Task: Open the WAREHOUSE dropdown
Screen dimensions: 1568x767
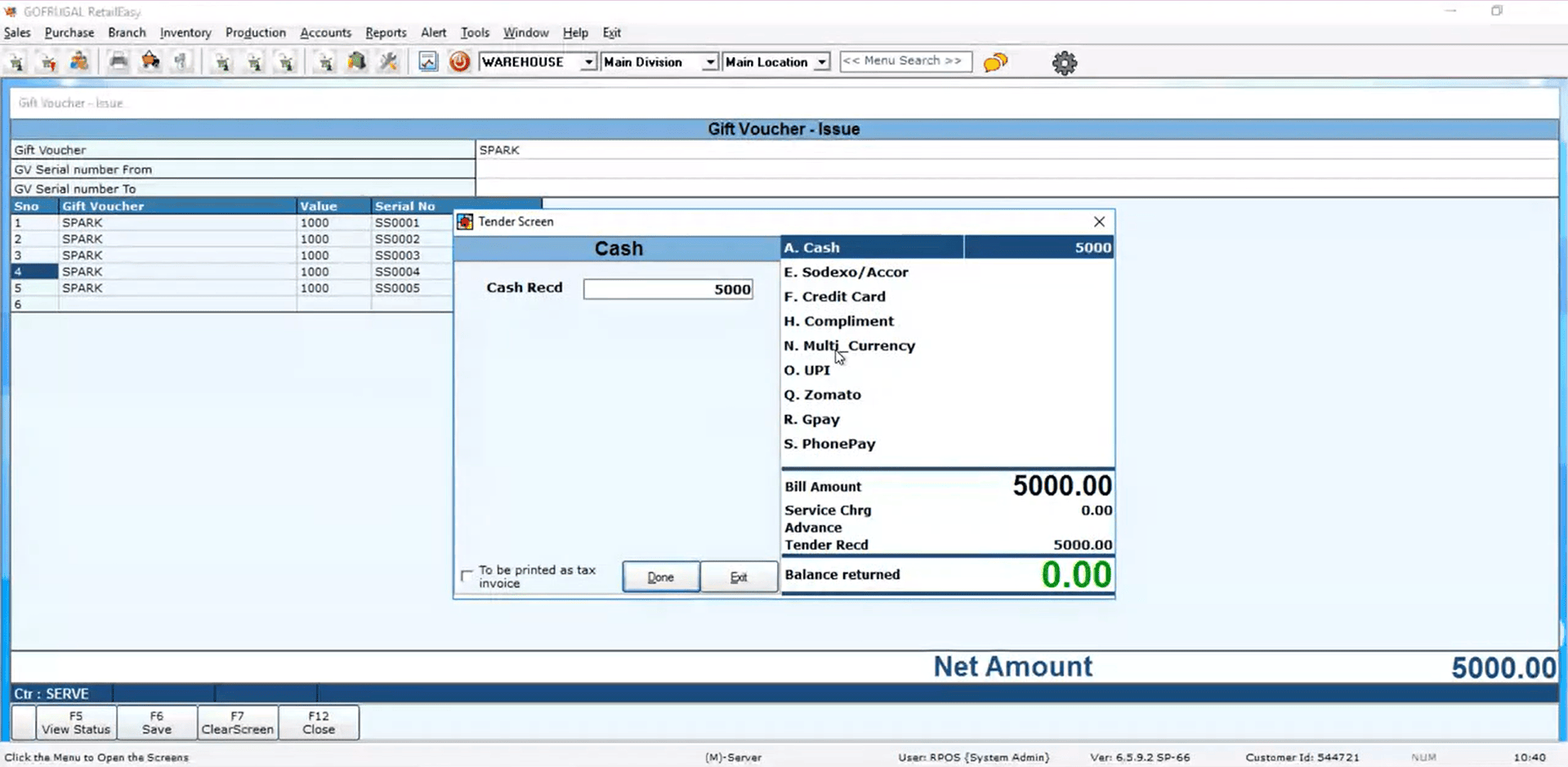Action: (x=588, y=62)
